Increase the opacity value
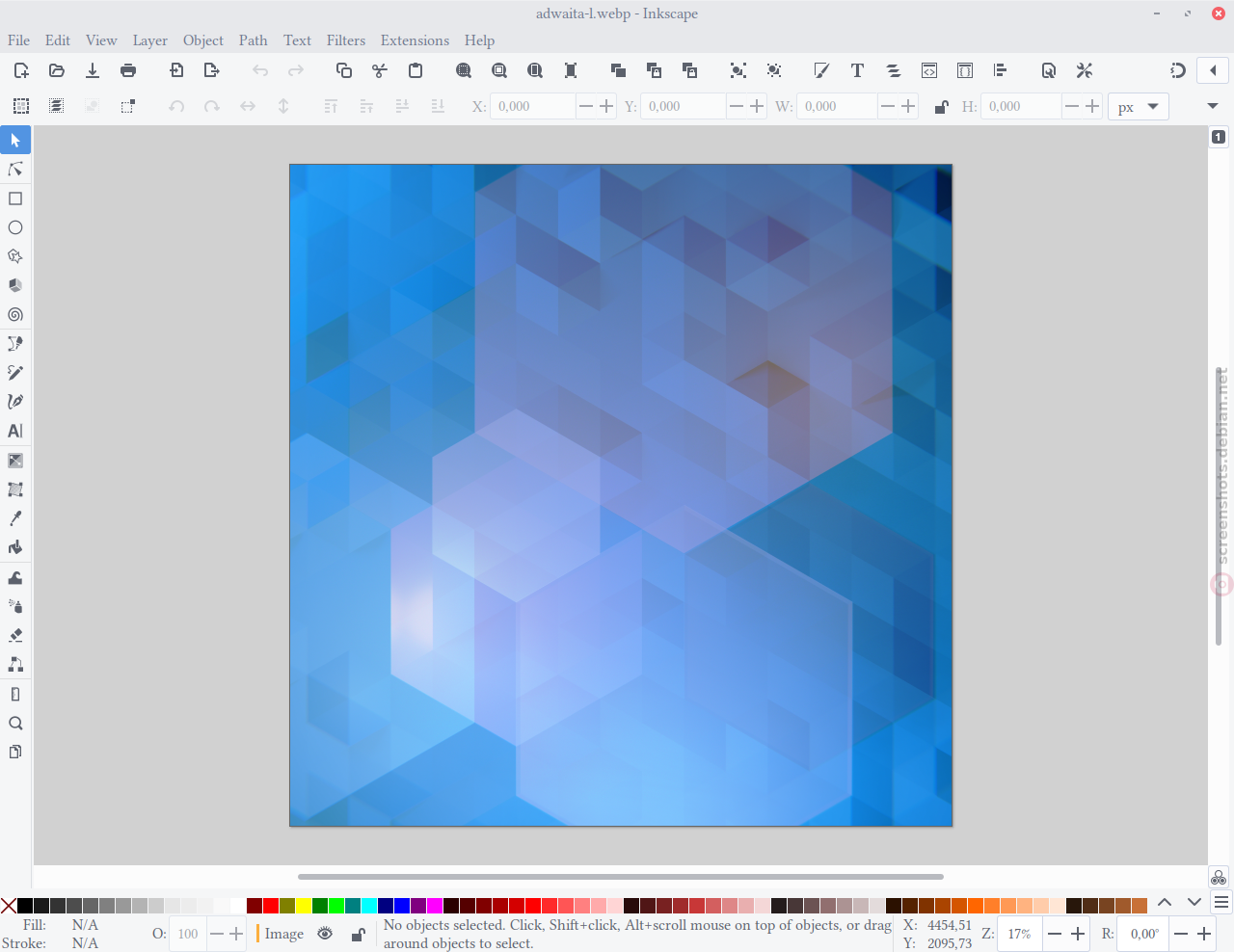This screenshot has height=952, width=1234. pyautogui.click(x=236, y=934)
